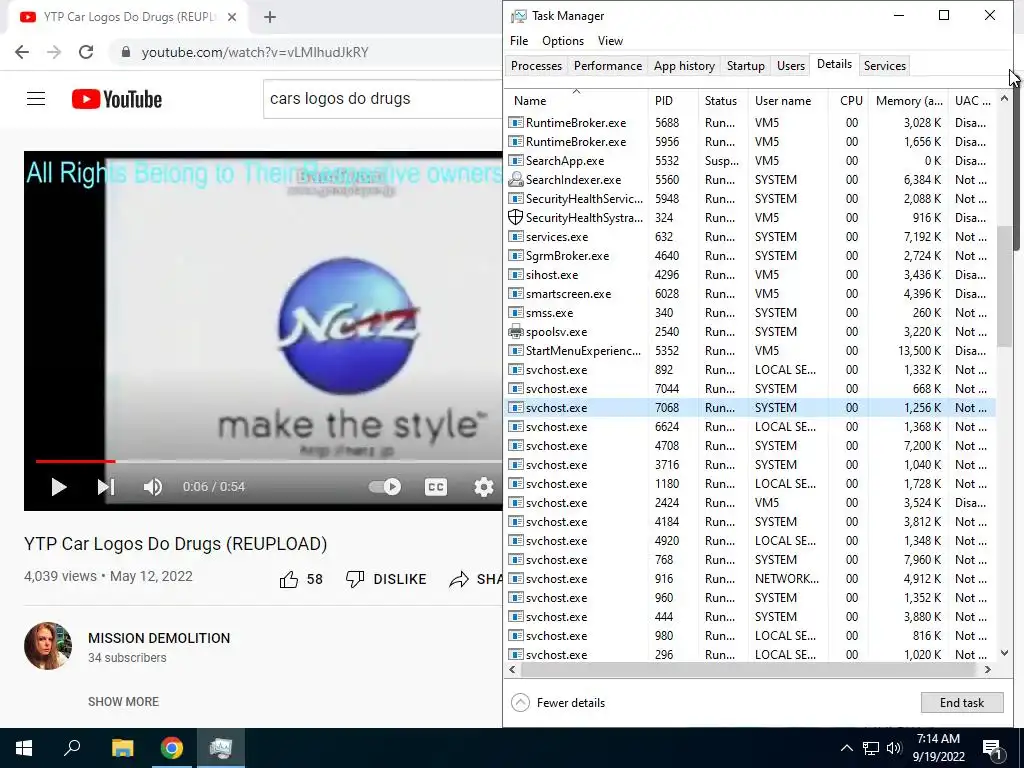1024x768 pixels.
Task: Sort by Memory column header
Action: tap(908, 101)
